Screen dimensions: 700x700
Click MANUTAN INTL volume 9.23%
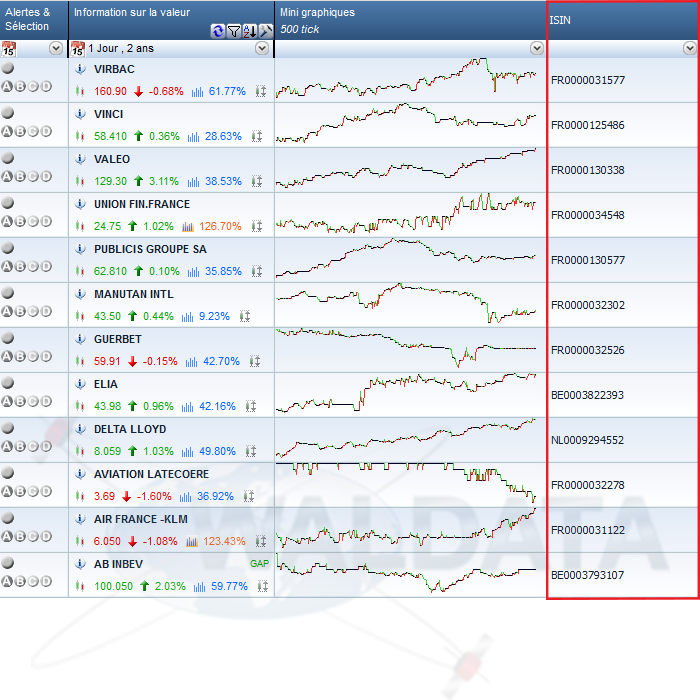214,317
